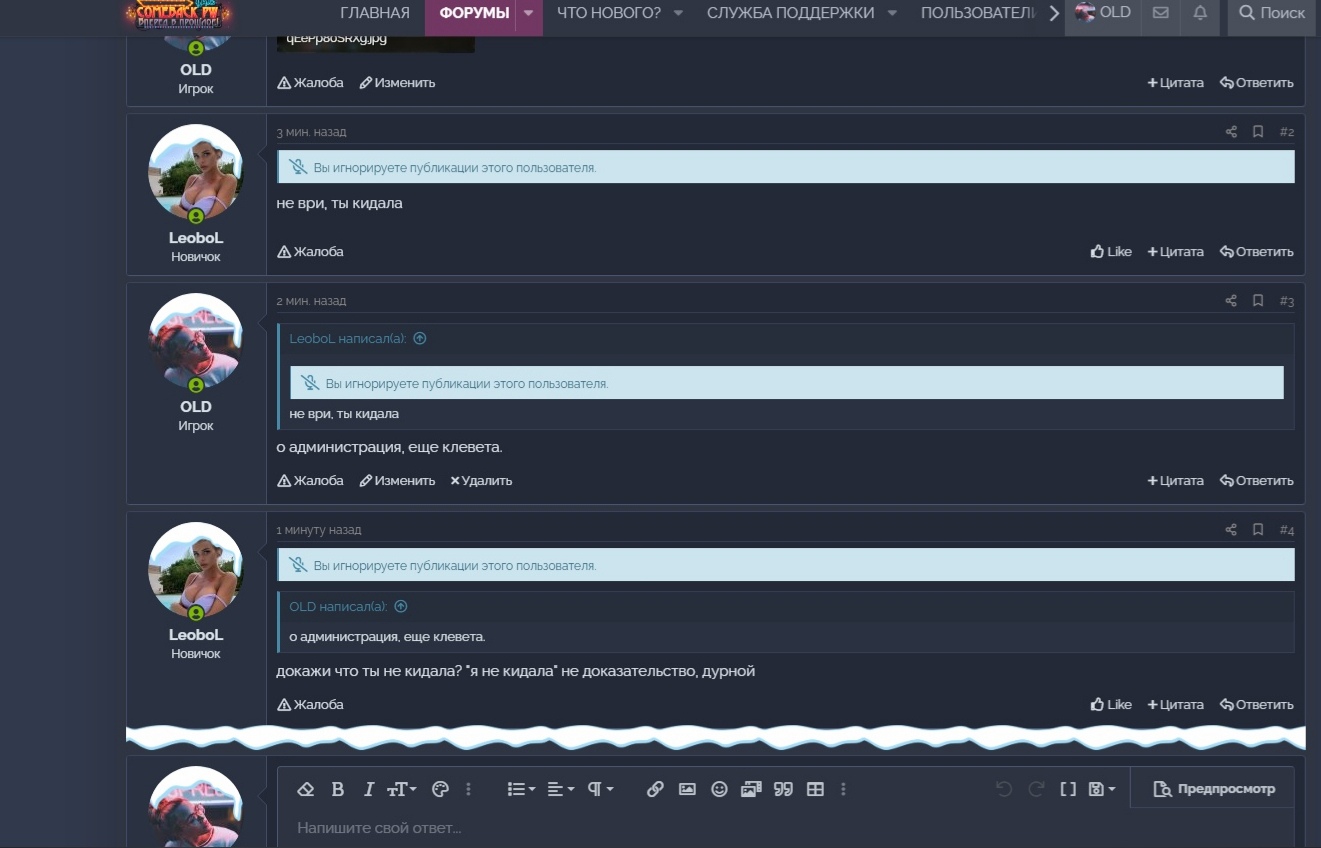The height and width of the screenshot is (848, 1321).
Task: Click Удалить on post #3
Action: coord(481,481)
